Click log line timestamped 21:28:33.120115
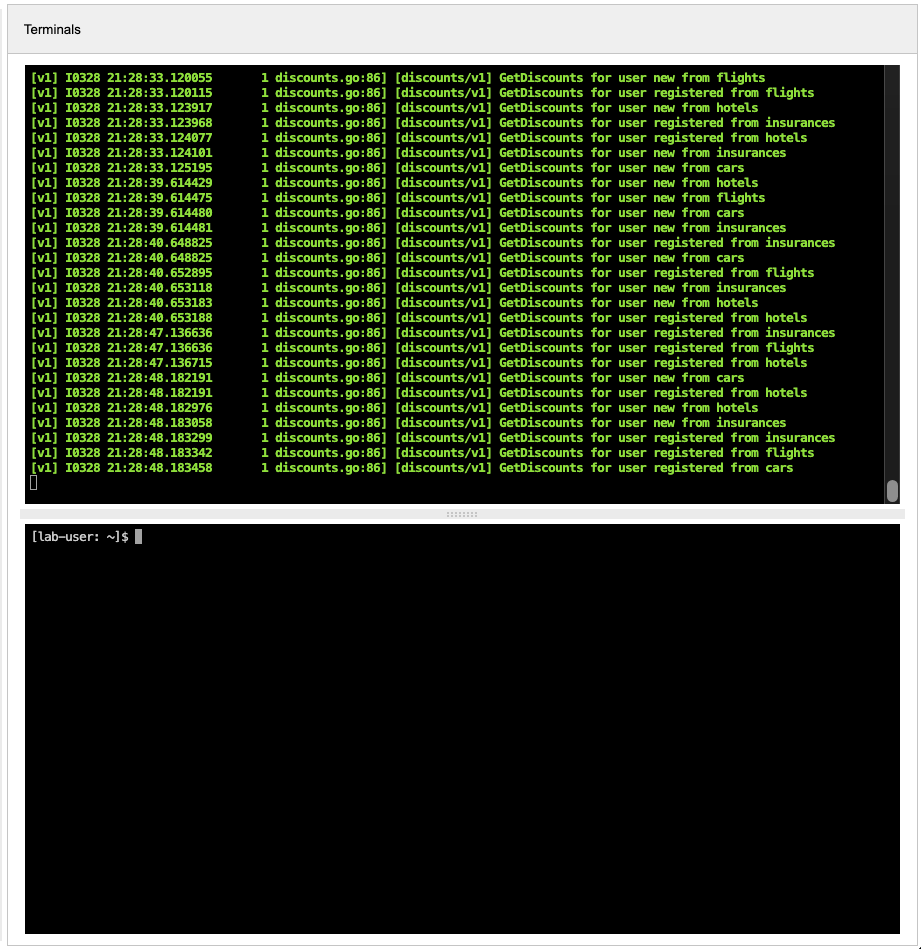921x949 pixels. coord(422,93)
